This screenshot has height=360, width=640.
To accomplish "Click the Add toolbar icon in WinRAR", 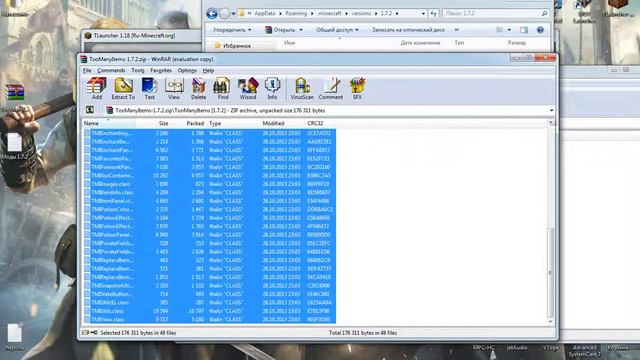I will tap(97, 89).
